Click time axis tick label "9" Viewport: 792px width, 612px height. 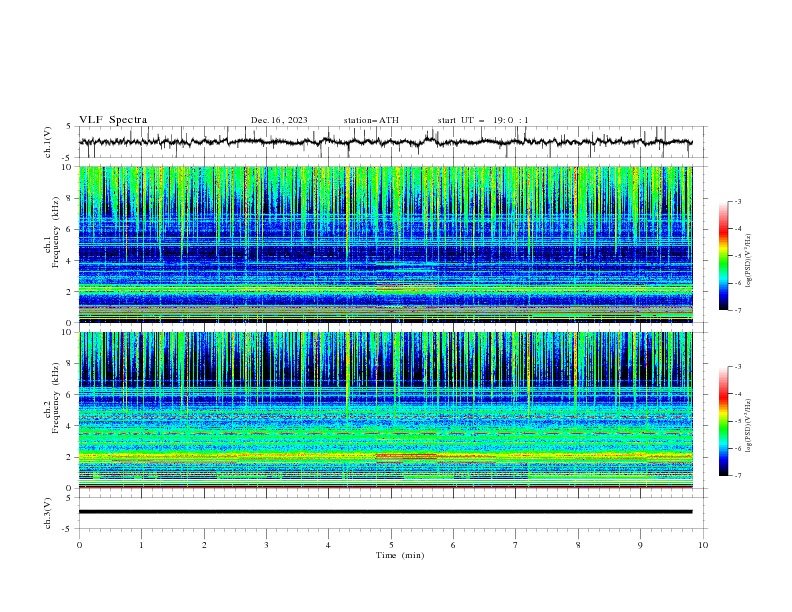640,545
